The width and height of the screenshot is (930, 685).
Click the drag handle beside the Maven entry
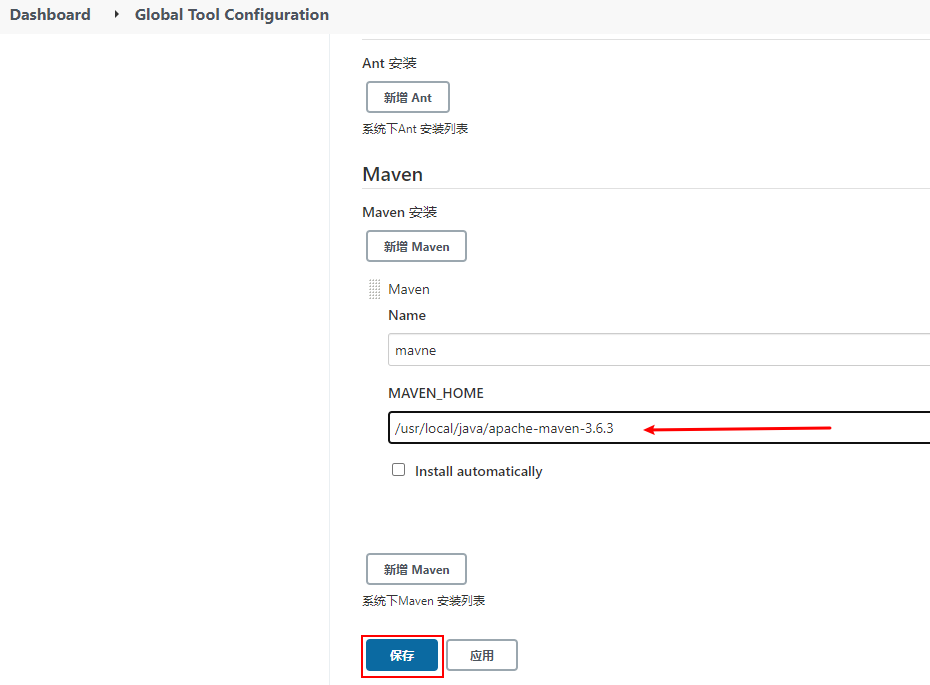point(375,289)
